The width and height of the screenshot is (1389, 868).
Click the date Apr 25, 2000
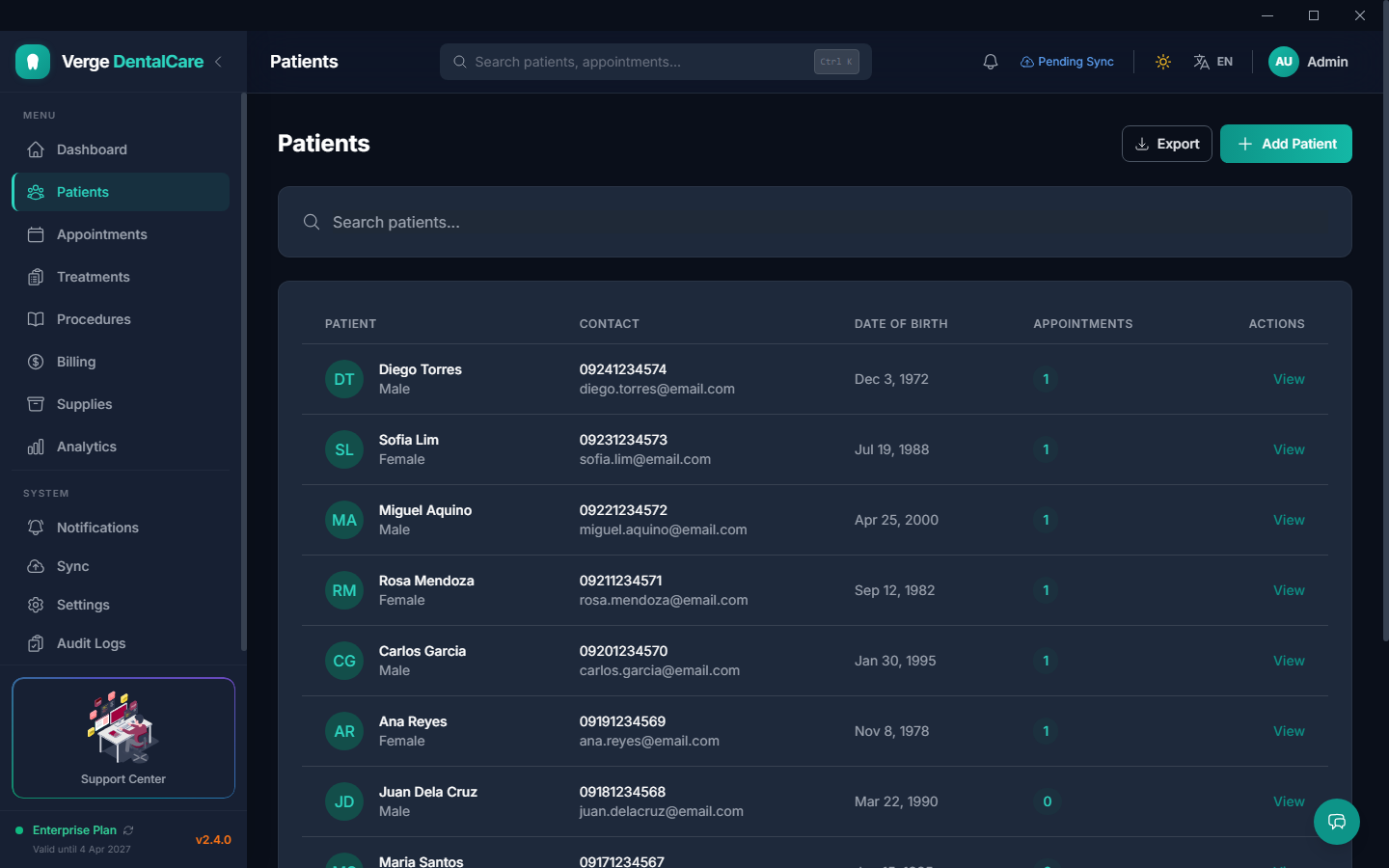tap(896, 520)
